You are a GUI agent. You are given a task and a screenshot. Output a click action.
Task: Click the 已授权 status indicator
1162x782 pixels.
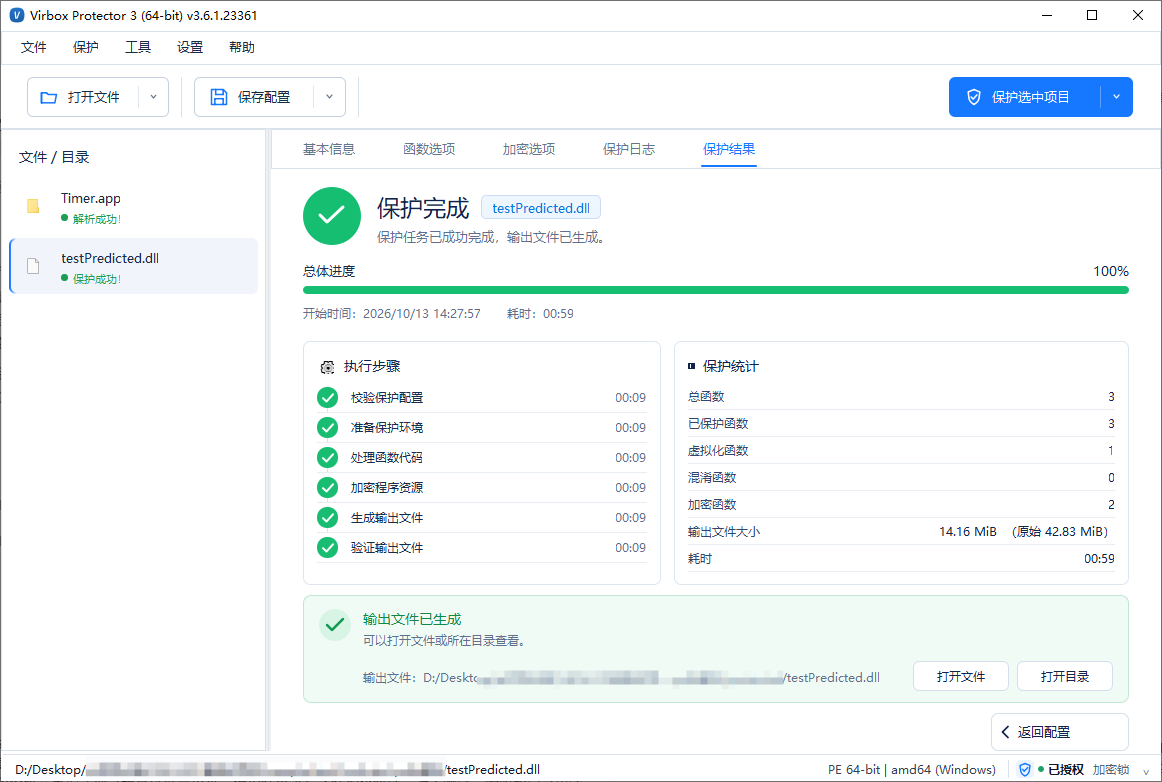tap(1061, 769)
